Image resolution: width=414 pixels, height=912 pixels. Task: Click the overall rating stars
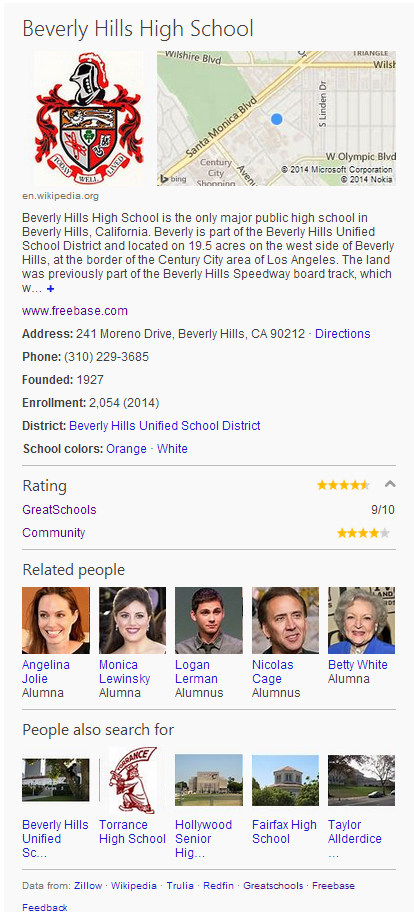[x=343, y=484]
